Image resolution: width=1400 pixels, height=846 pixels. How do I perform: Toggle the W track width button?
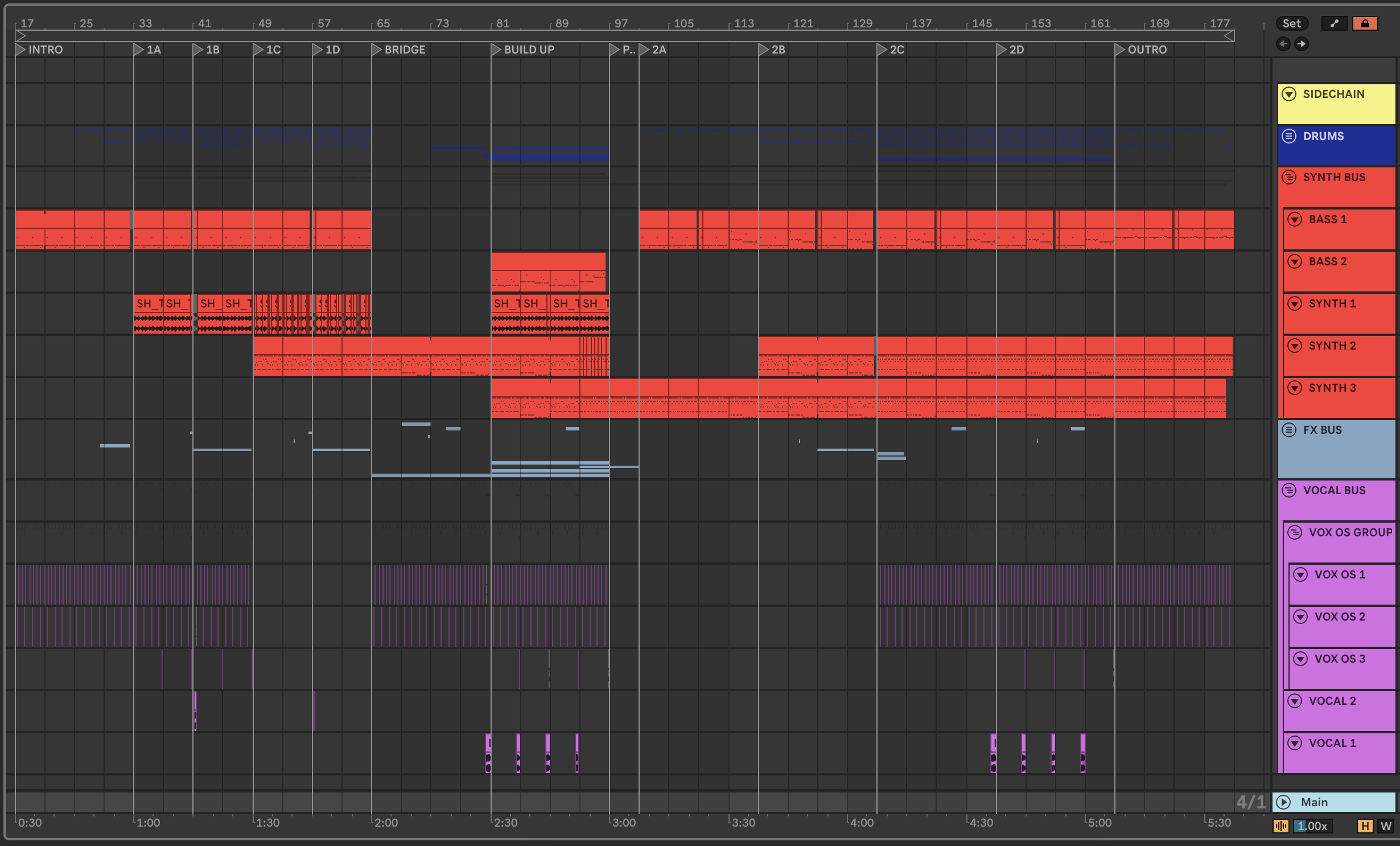click(1386, 826)
